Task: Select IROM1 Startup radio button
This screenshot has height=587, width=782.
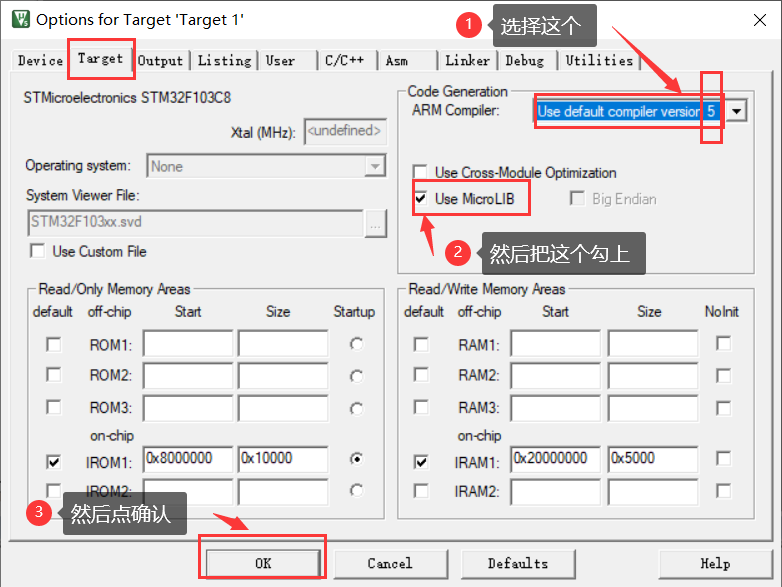Action: pyautogui.click(x=357, y=458)
